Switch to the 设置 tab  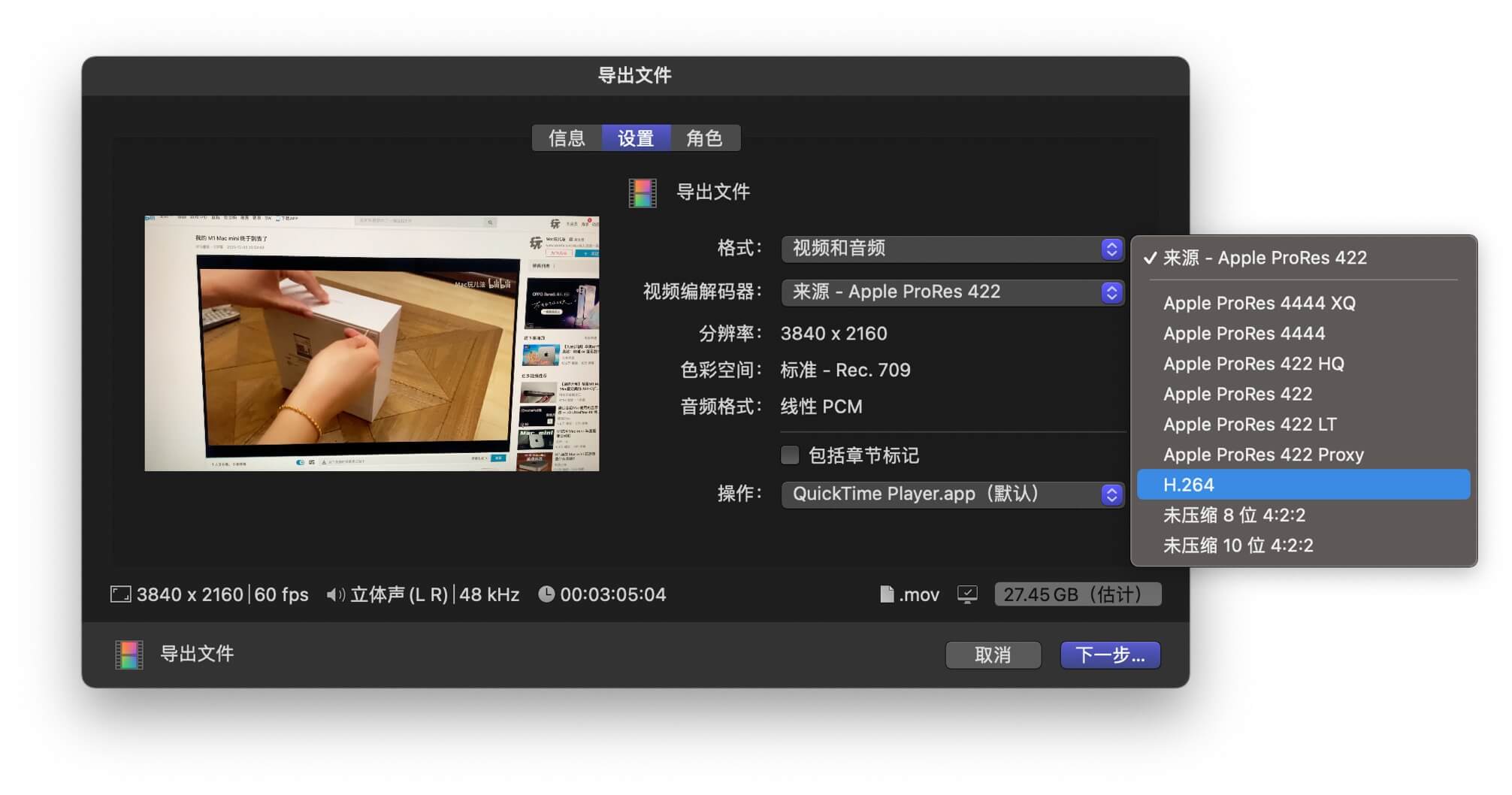(x=636, y=138)
